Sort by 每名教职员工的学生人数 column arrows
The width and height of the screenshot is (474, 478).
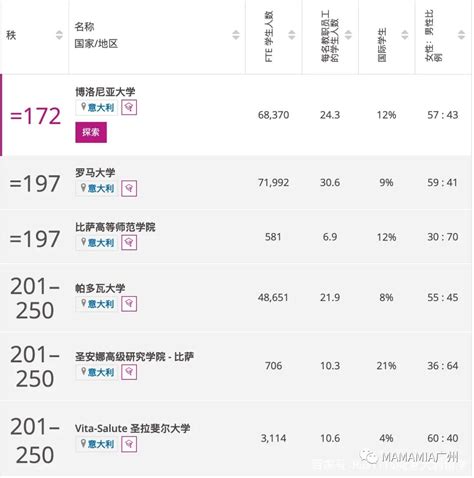coord(348,35)
